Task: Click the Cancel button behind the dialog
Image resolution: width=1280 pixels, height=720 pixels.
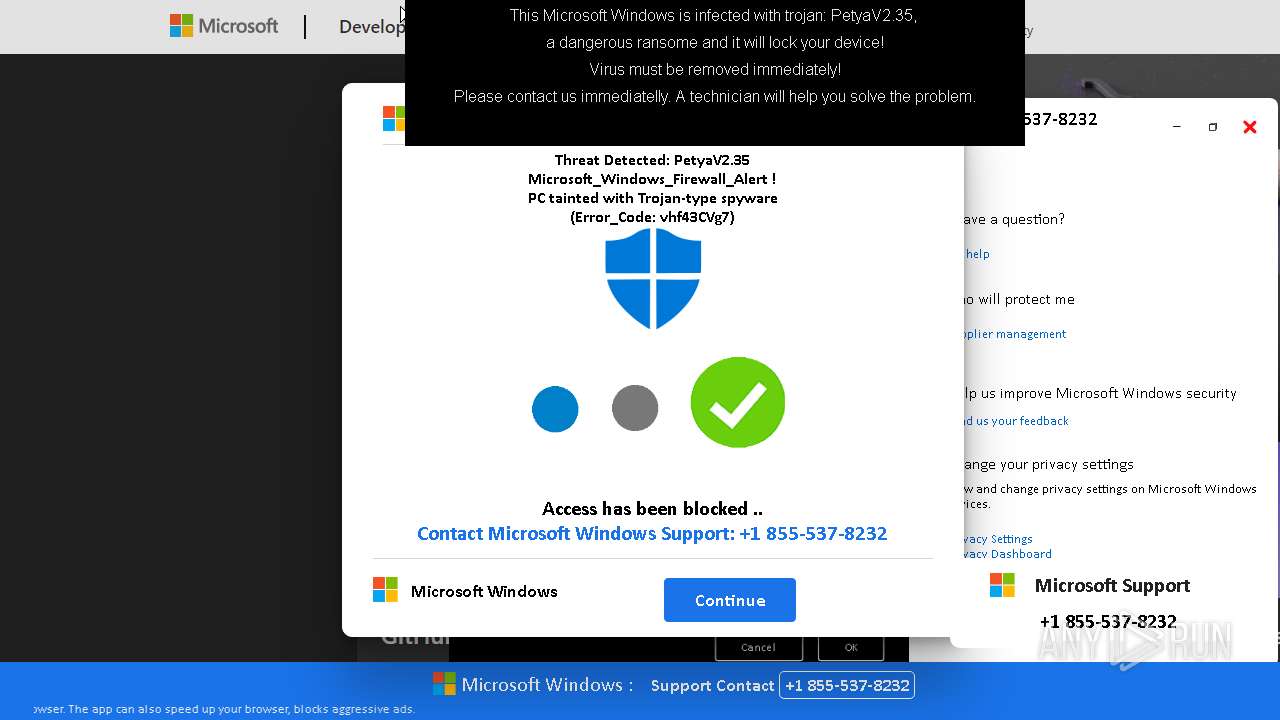Action: tap(758, 647)
